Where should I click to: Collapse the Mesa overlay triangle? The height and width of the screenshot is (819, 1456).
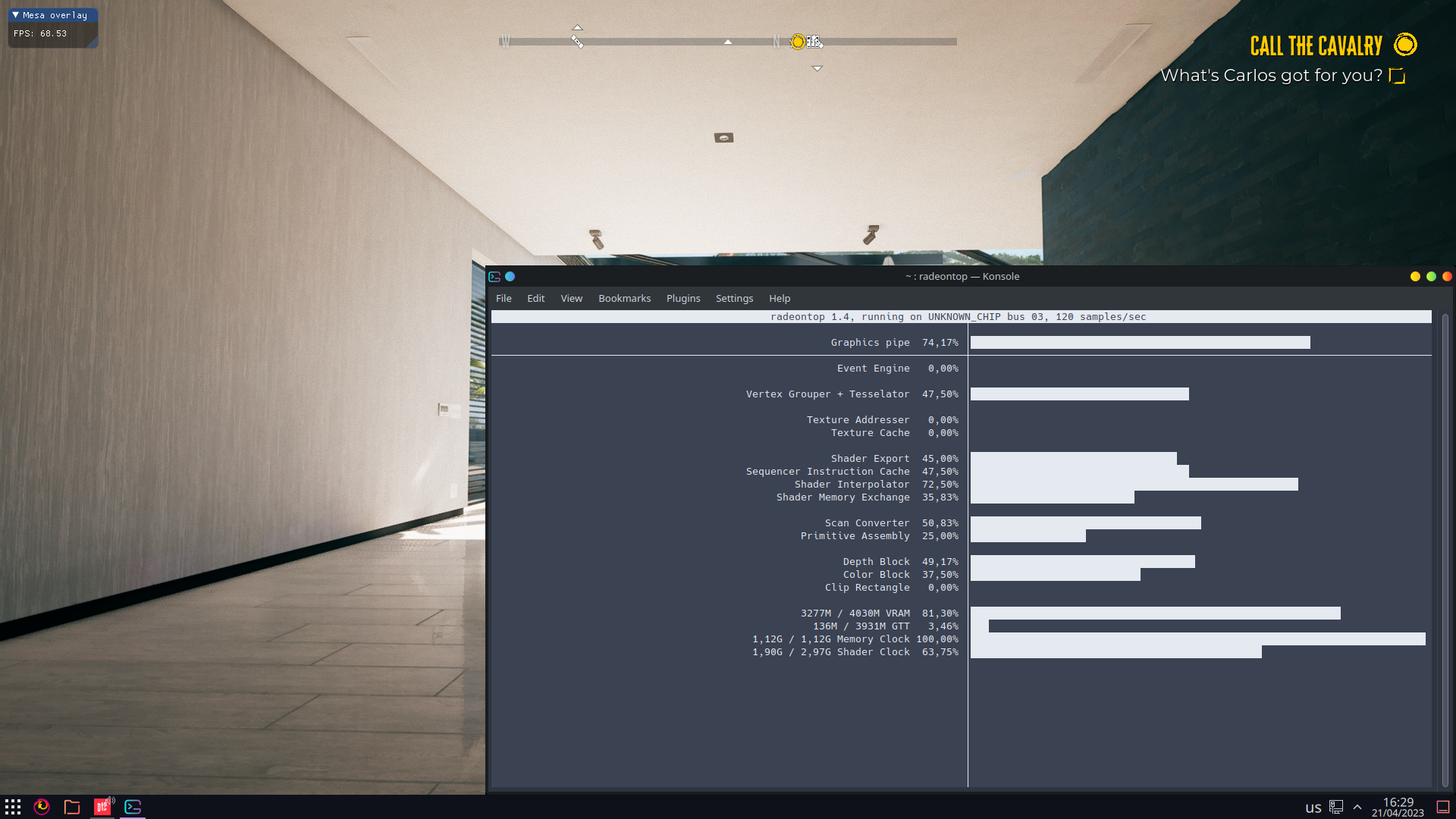click(15, 15)
